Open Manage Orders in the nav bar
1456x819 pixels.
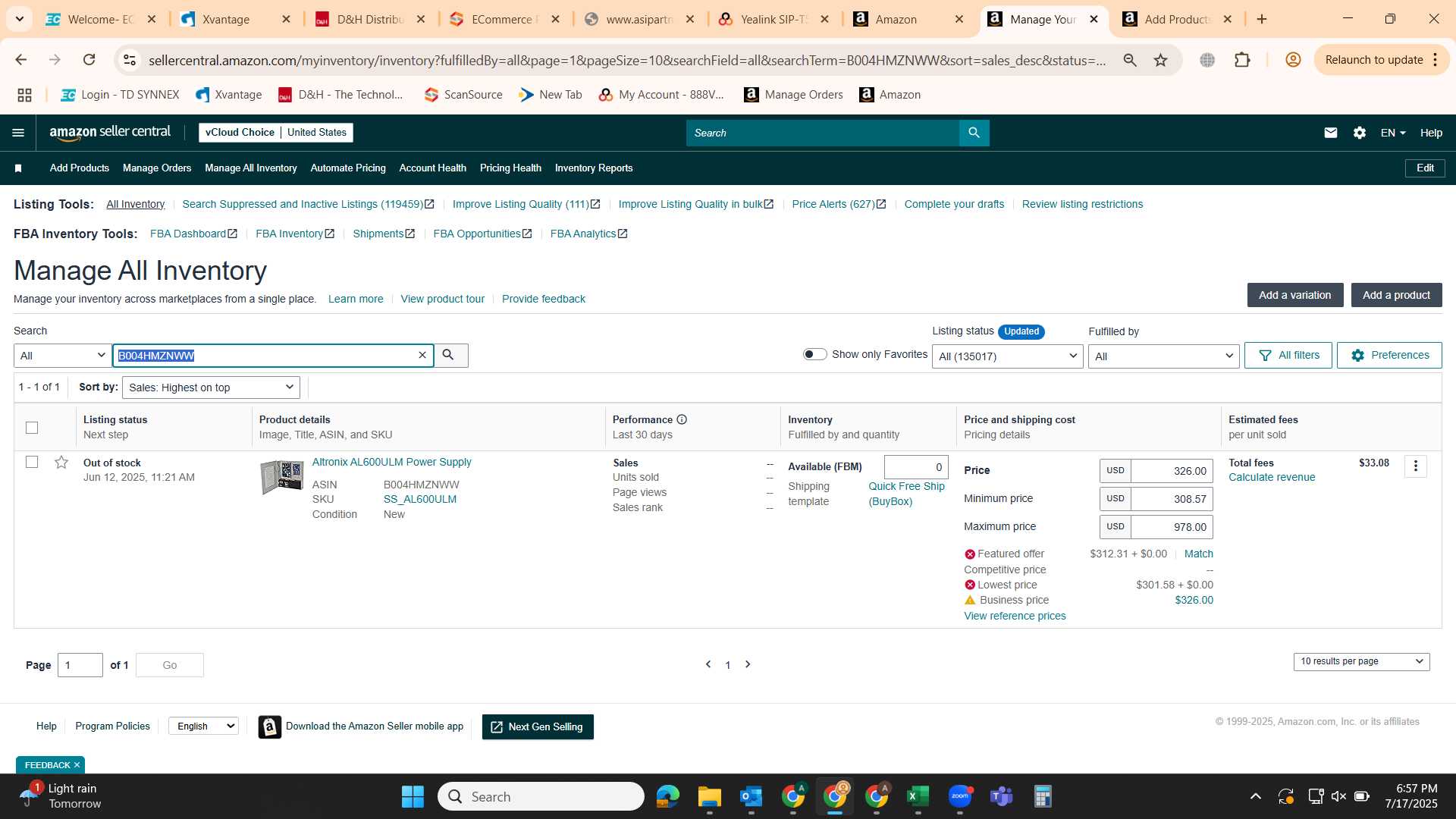tap(157, 168)
